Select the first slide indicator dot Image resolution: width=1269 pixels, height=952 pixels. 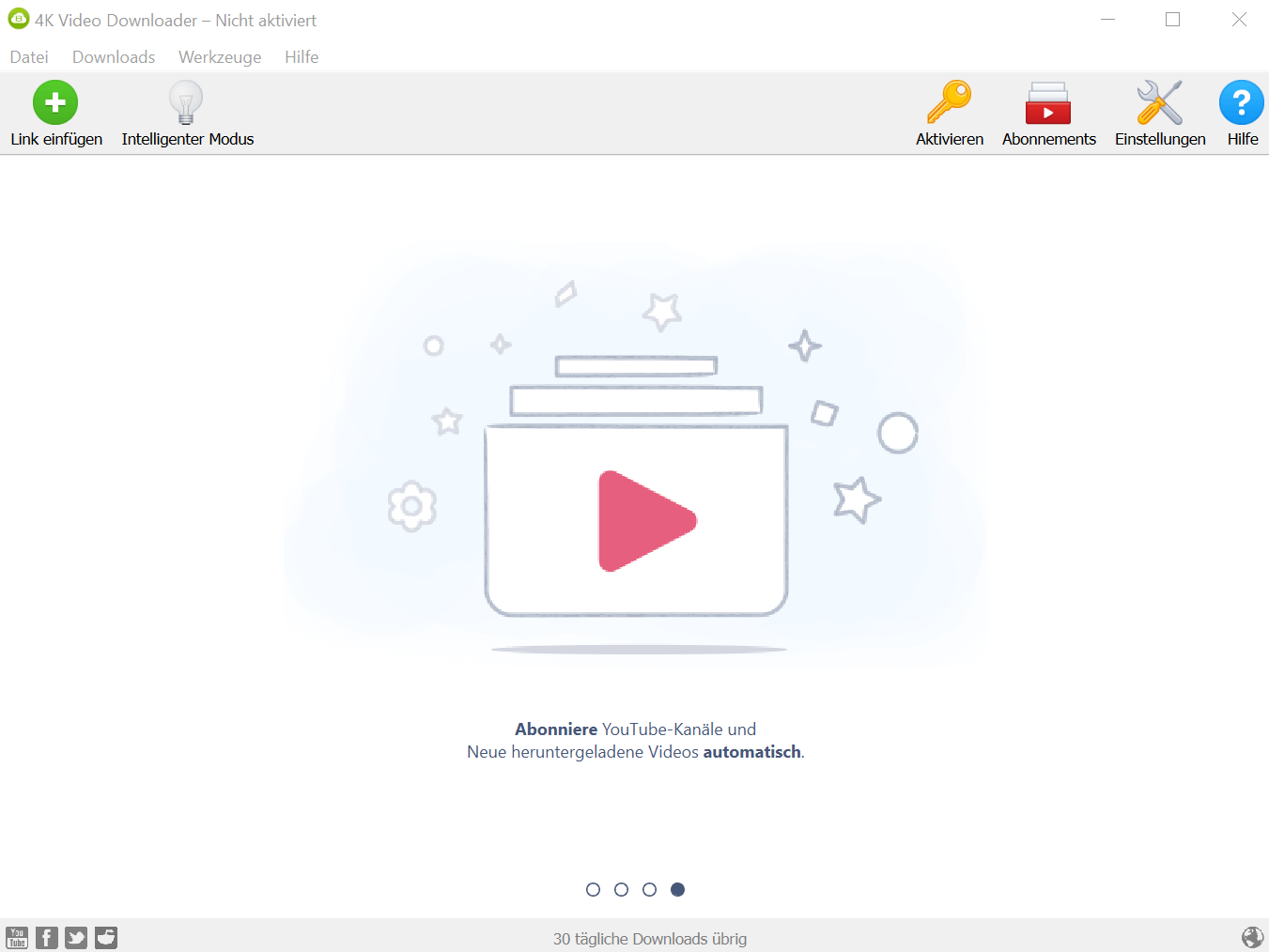593,889
